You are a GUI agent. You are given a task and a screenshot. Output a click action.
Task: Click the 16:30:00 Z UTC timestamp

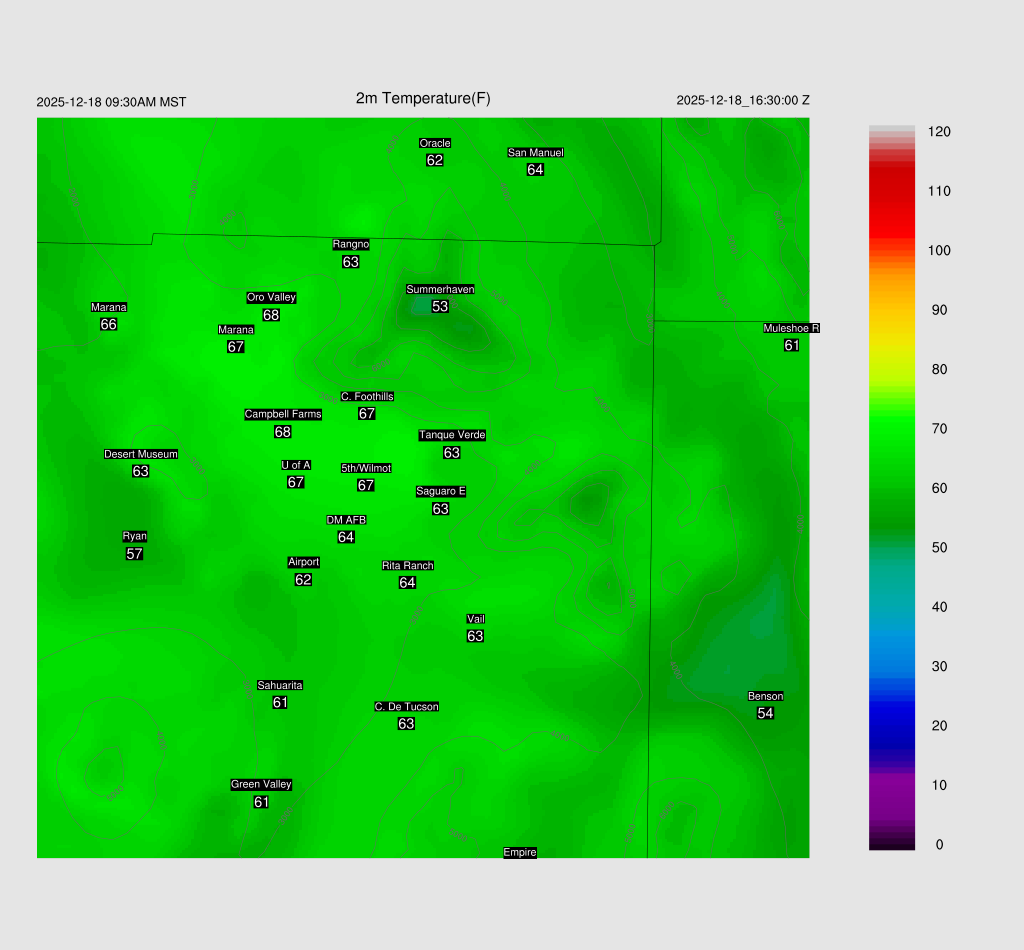[743, 100]
